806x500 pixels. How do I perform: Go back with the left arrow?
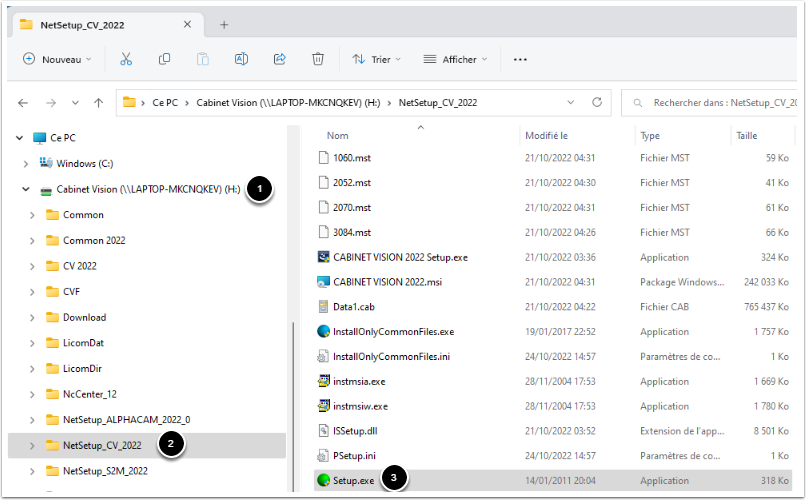[23, 103]
